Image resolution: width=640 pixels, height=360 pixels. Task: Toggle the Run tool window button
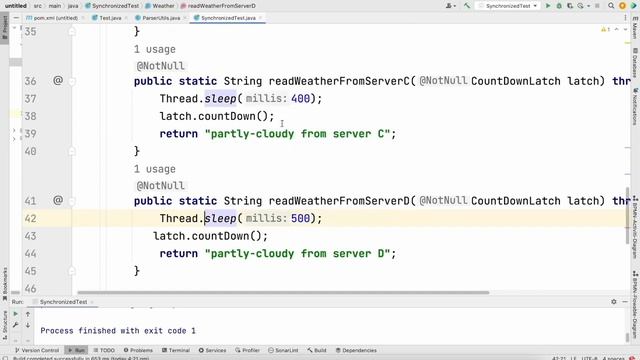[76, 350]
